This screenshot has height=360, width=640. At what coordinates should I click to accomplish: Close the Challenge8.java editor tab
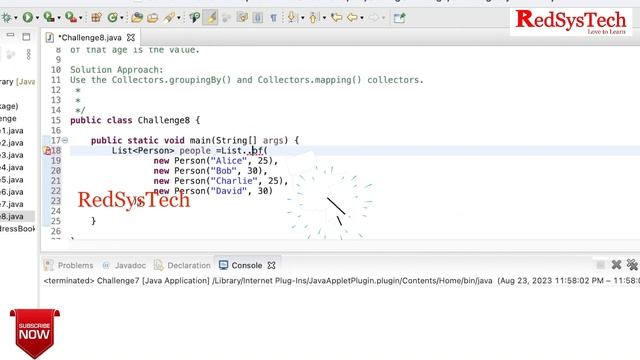131,38
